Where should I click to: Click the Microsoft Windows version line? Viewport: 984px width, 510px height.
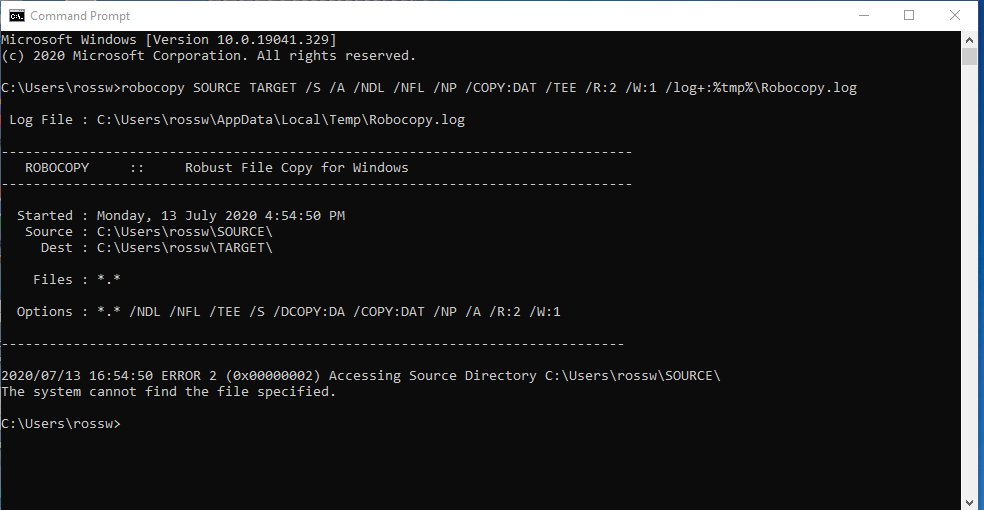tap(168, 39)
